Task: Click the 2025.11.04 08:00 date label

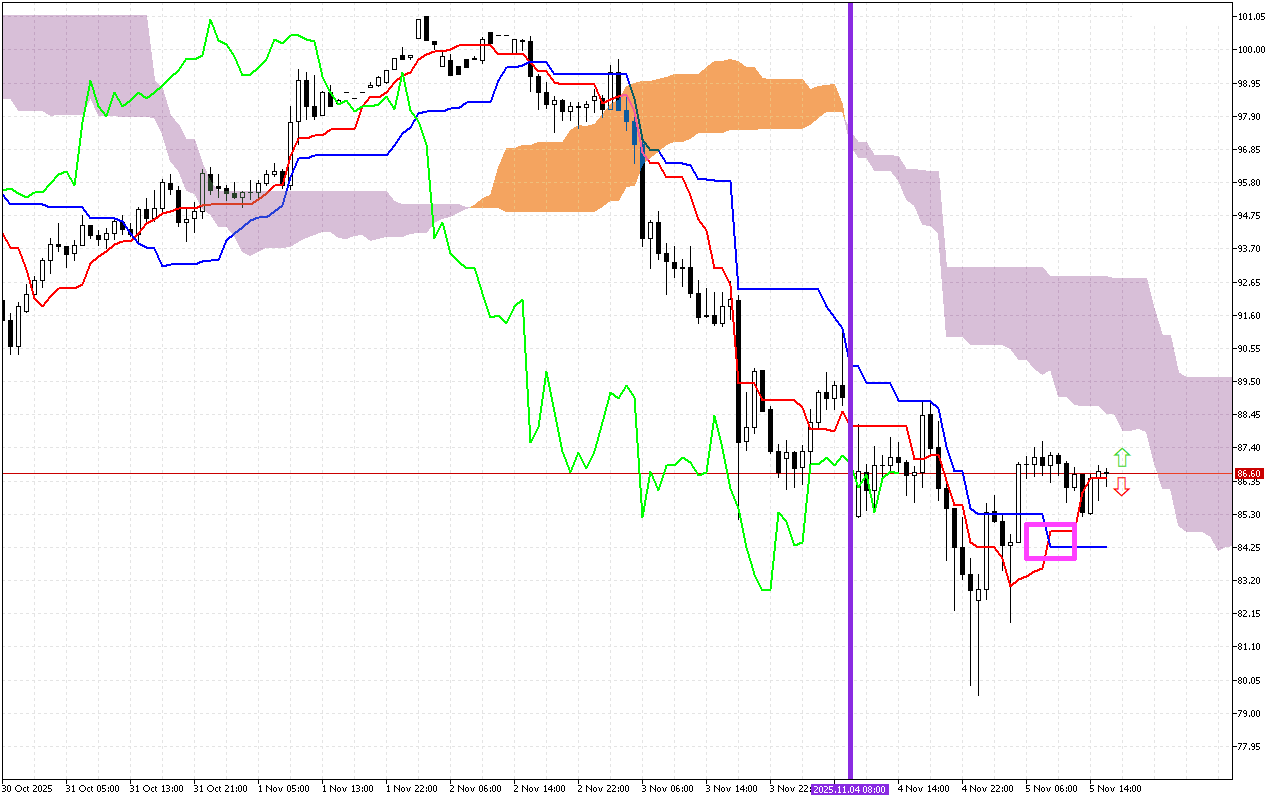Action: pos(849,789)
